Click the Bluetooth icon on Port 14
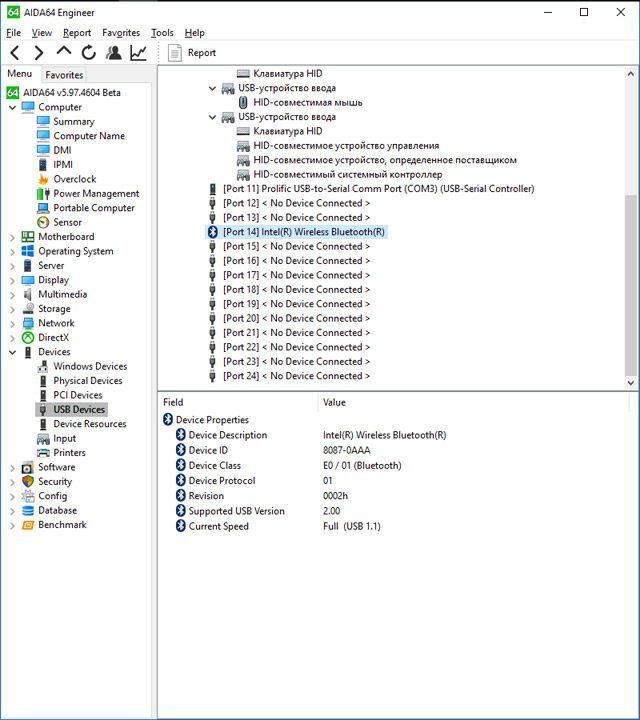The image size is (640, 720). coord(212,232)
